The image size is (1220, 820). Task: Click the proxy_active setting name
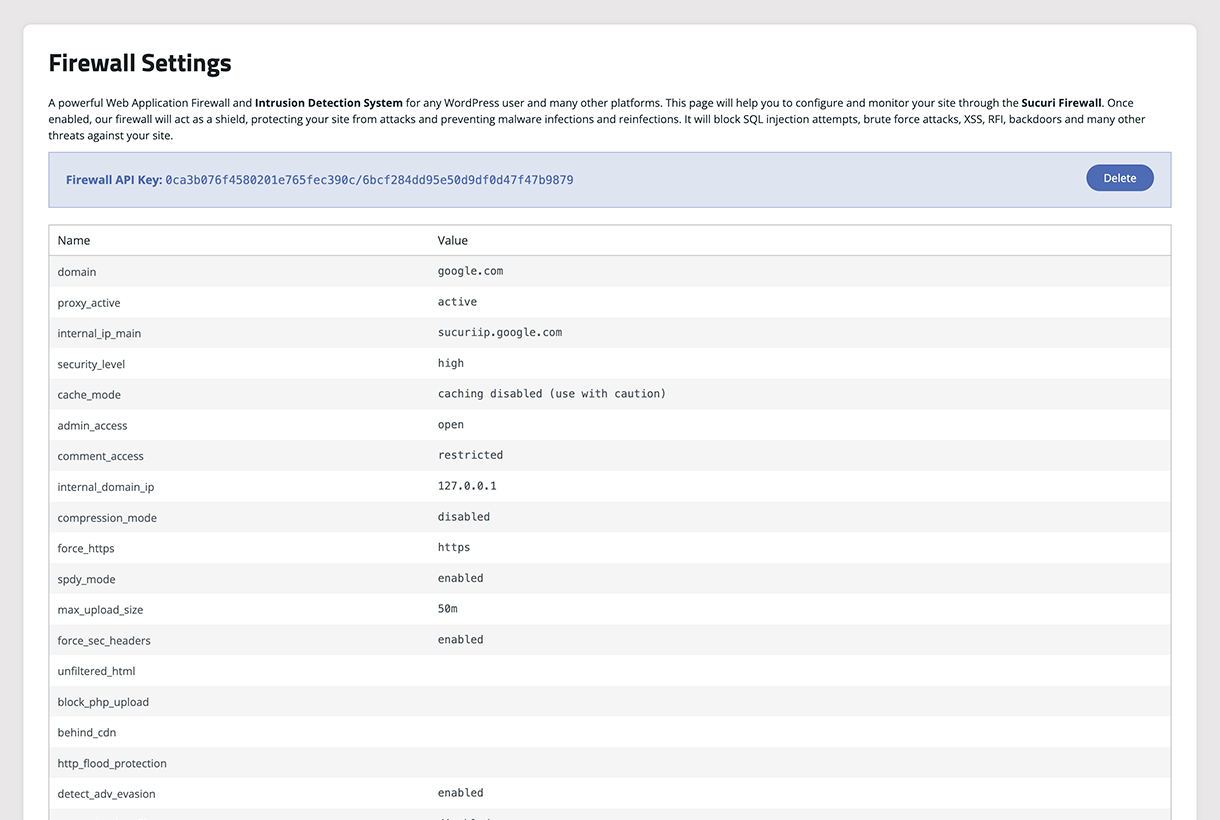(89, 303)
